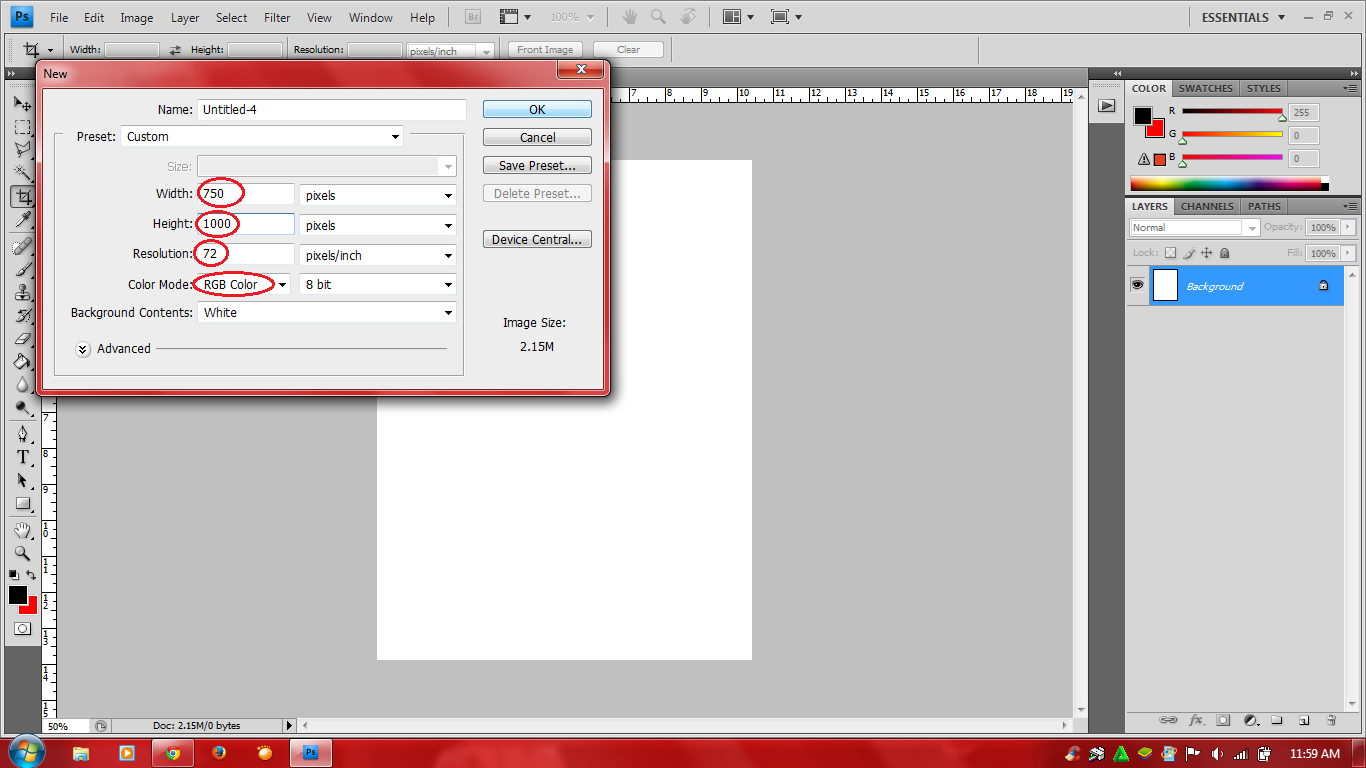The height and width of the screenshot is (768, 1366).
Task: Swap foreground and background colors
Action: point(31,575)
